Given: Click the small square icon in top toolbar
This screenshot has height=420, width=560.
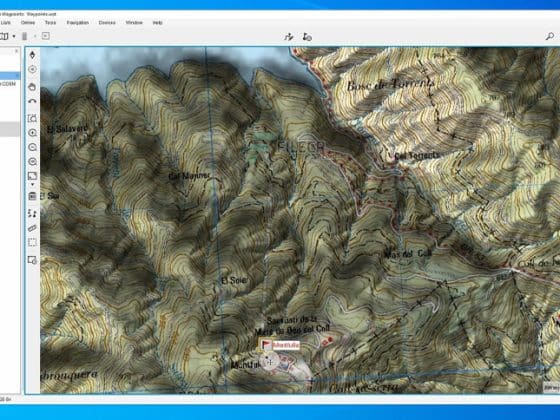Looking at the screenshot, I should (x=46, y=36).
